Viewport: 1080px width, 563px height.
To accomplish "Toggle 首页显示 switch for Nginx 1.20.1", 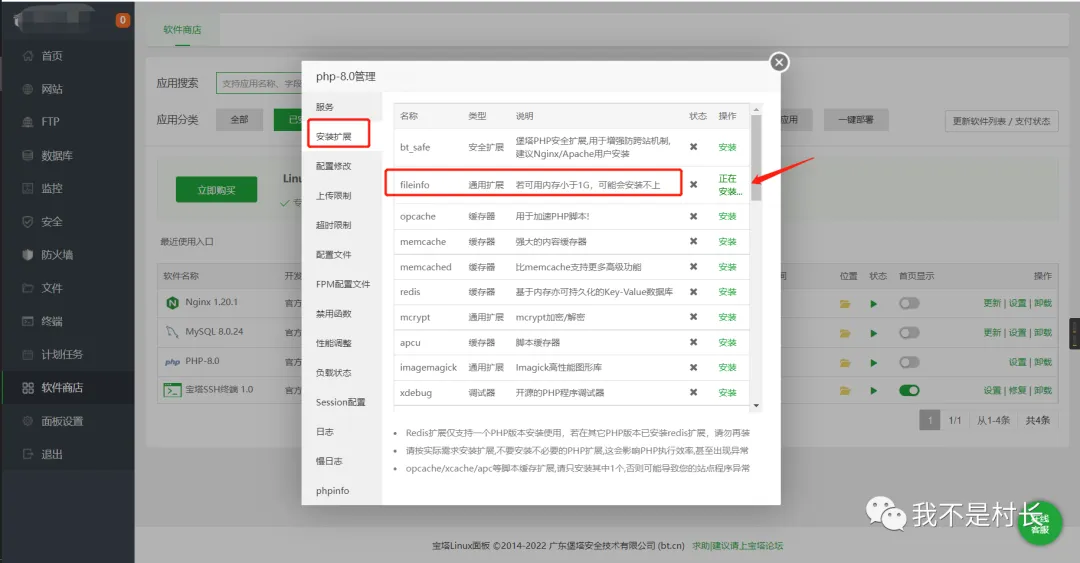I will point(909,303).
